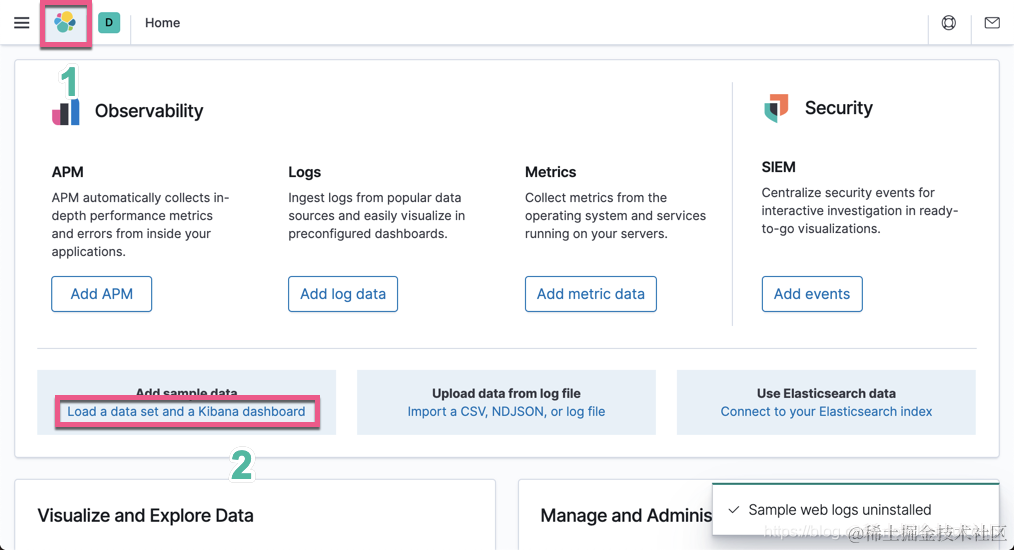Viewport: 1014px width, 550px height.
Task: Click the SIEM heading
Action: 779,167
